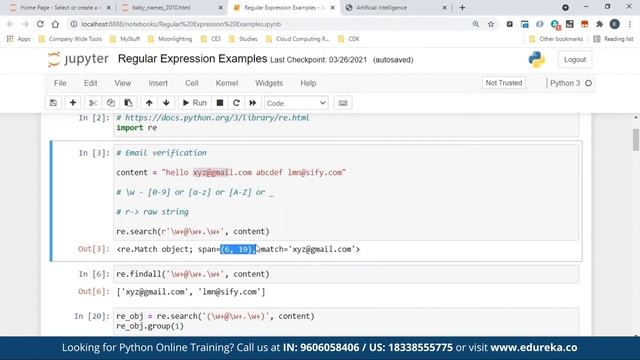Go back in browser history
The width and height of the screenshot is (640, 360).
point(11,24)
